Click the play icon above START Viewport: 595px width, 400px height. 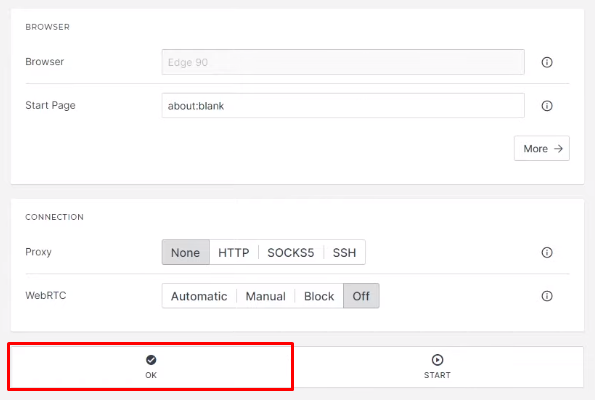click(437, 359)
